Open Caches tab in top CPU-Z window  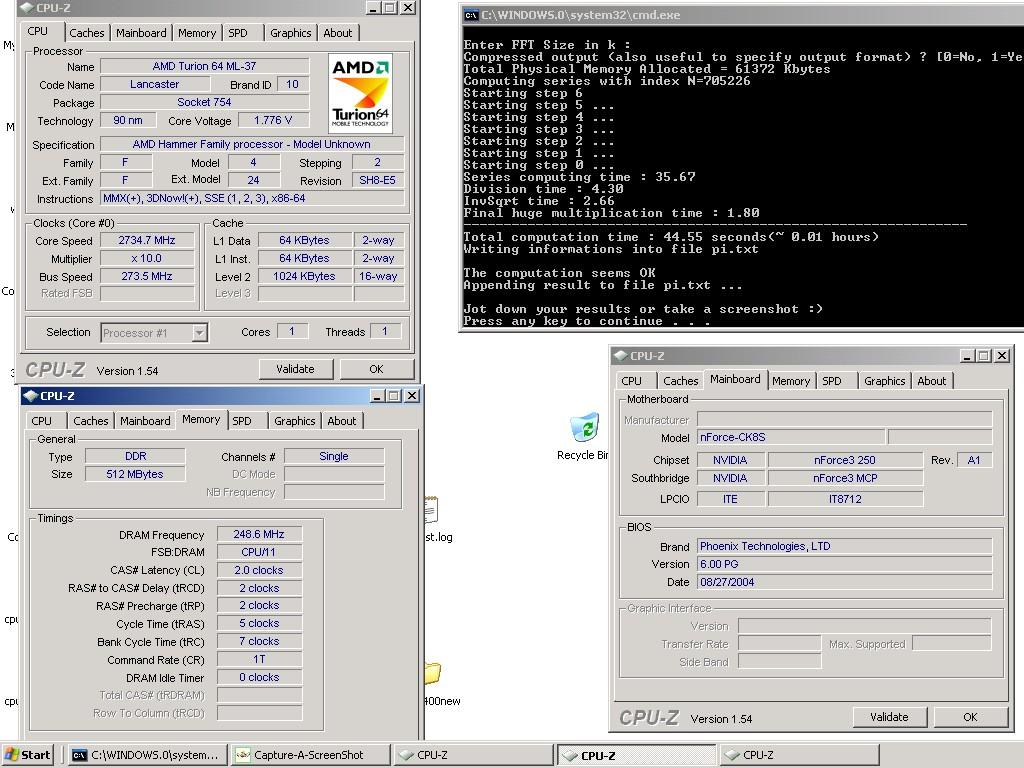(x=87, y=33)
